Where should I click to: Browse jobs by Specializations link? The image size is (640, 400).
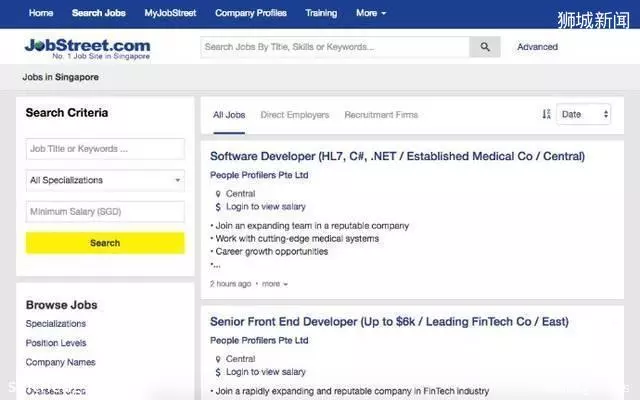pyautogui.click(x=56, y=324)
